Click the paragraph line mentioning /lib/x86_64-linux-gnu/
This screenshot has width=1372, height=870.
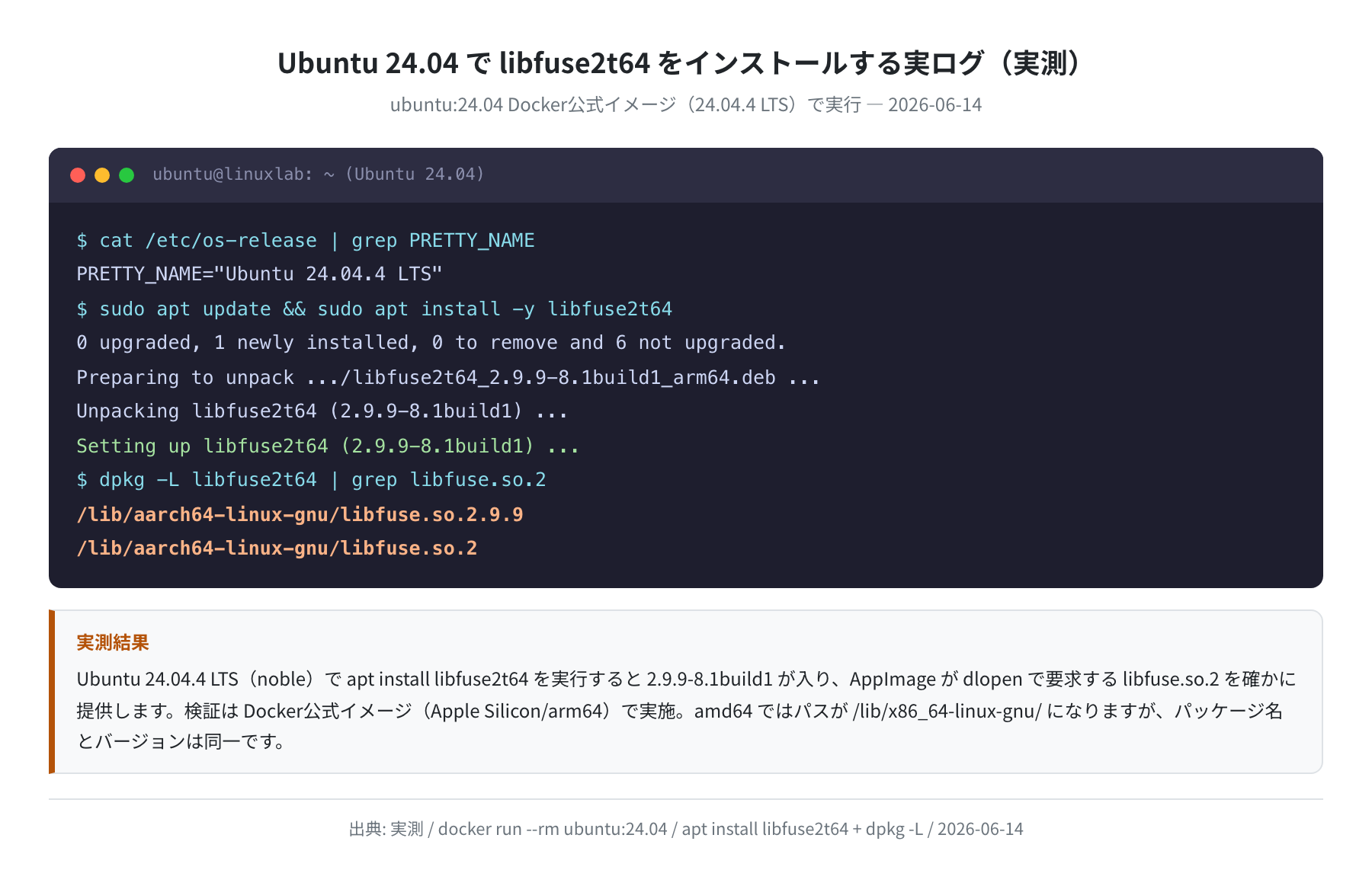click(x=680, y=711)
